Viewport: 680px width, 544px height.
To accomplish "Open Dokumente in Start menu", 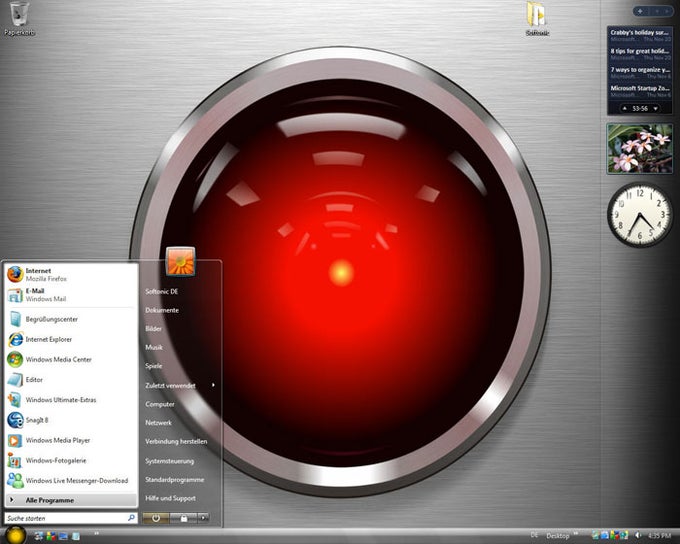I will 162,310.
